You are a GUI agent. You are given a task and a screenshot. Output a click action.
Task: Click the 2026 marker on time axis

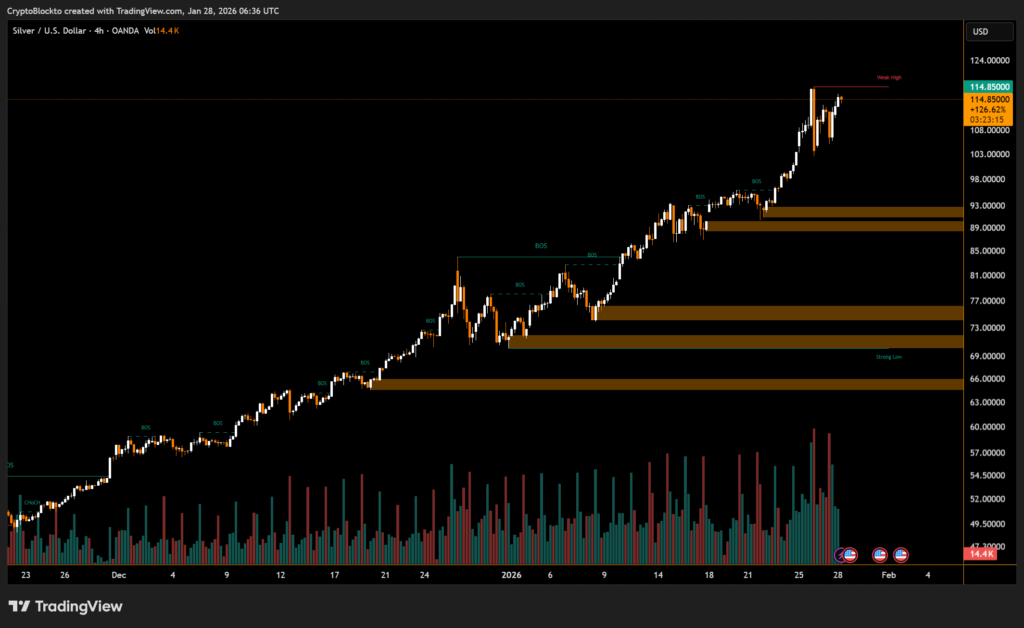[x=511, y=576]
